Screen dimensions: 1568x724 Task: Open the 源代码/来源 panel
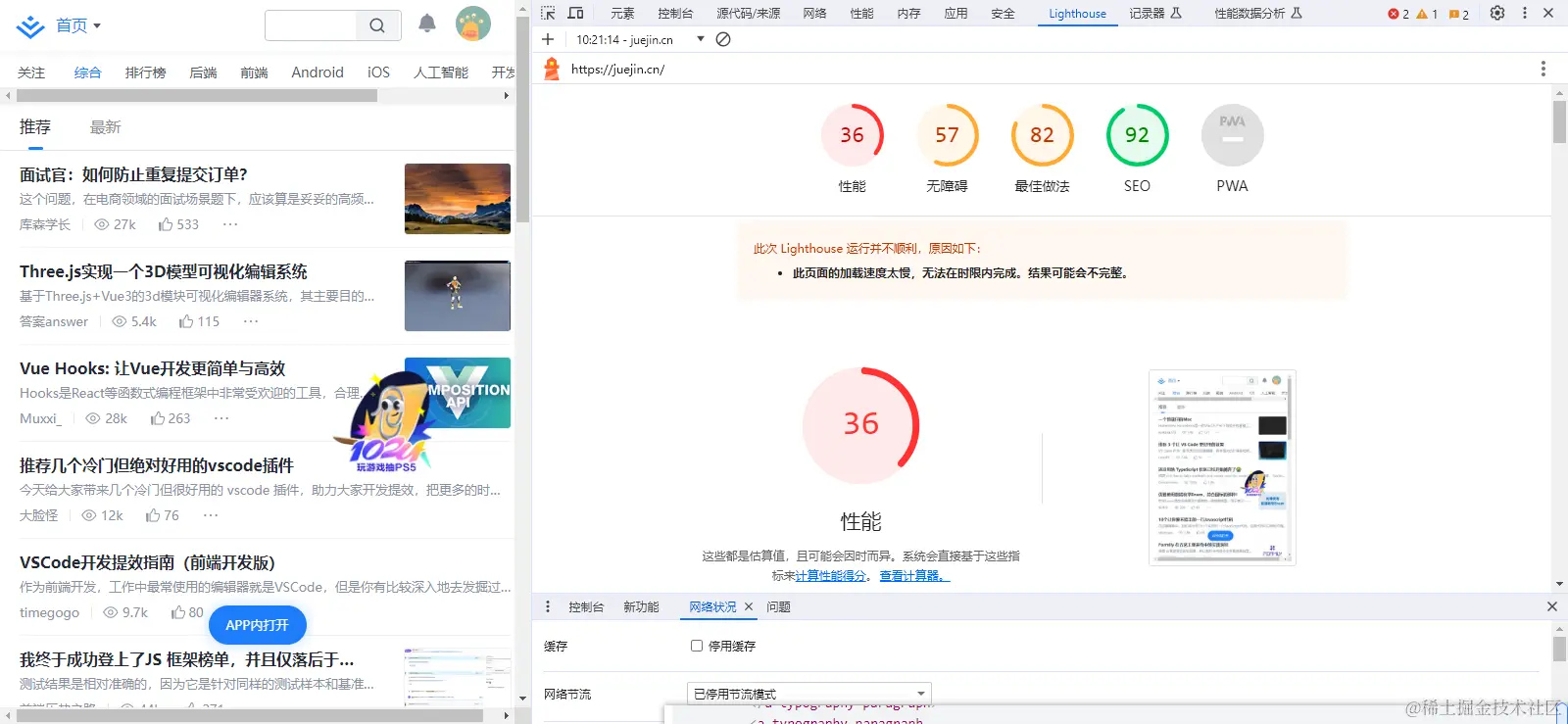click(x=749, y=14)
